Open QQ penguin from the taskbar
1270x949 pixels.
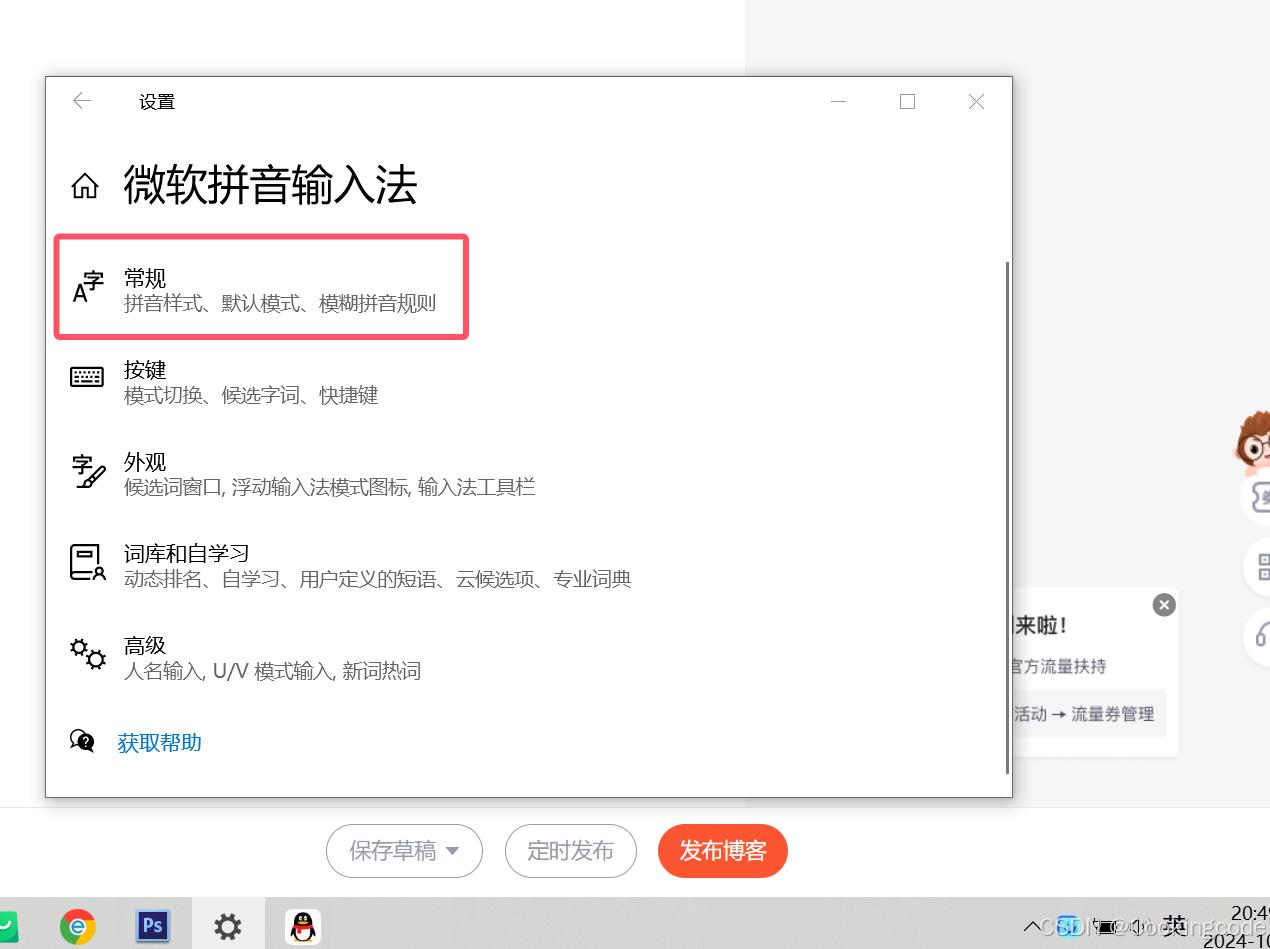(x=303, y=927)
